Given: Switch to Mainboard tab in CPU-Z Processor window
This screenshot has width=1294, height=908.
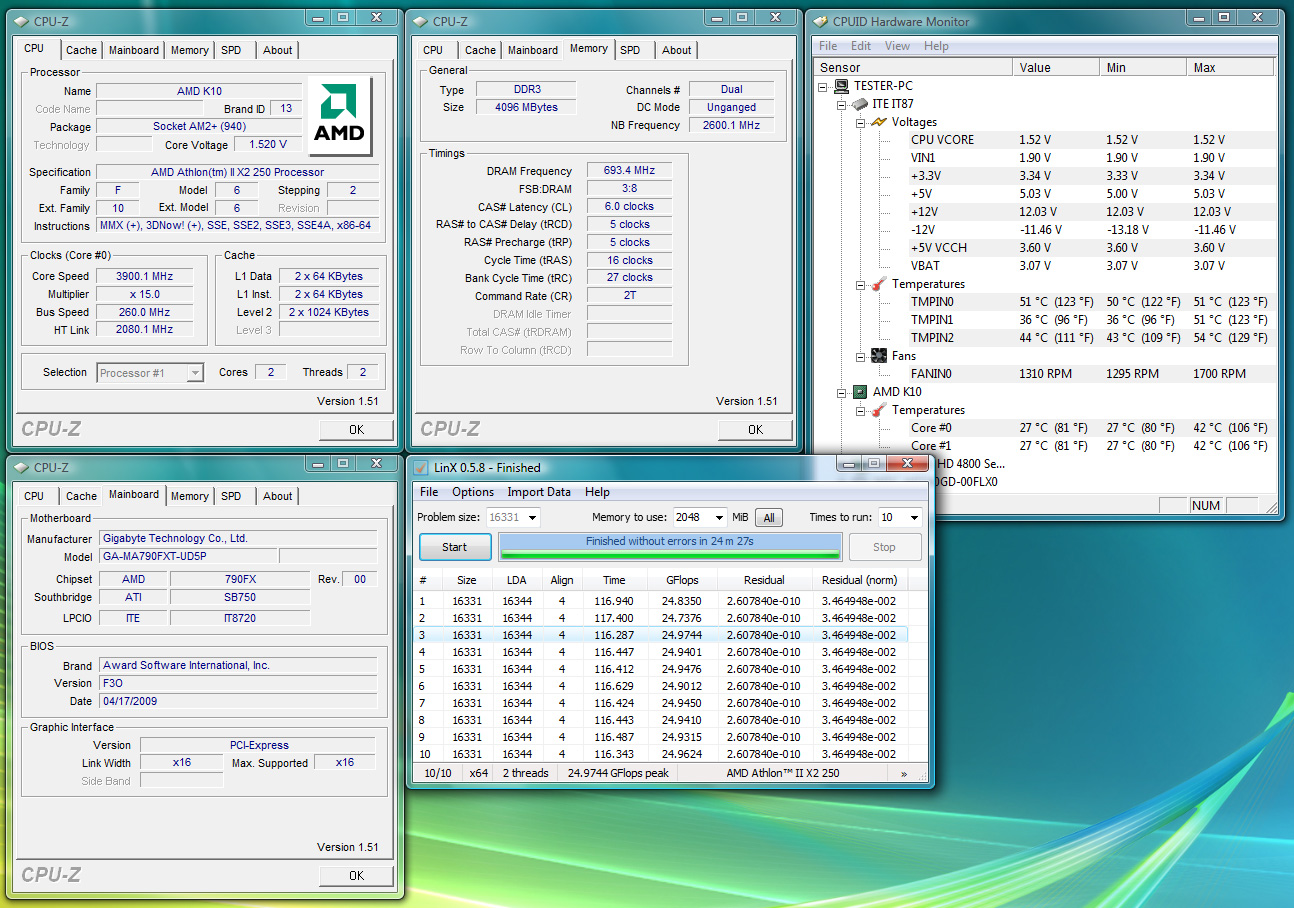Looking at the screenshot, I should (134, 50).
